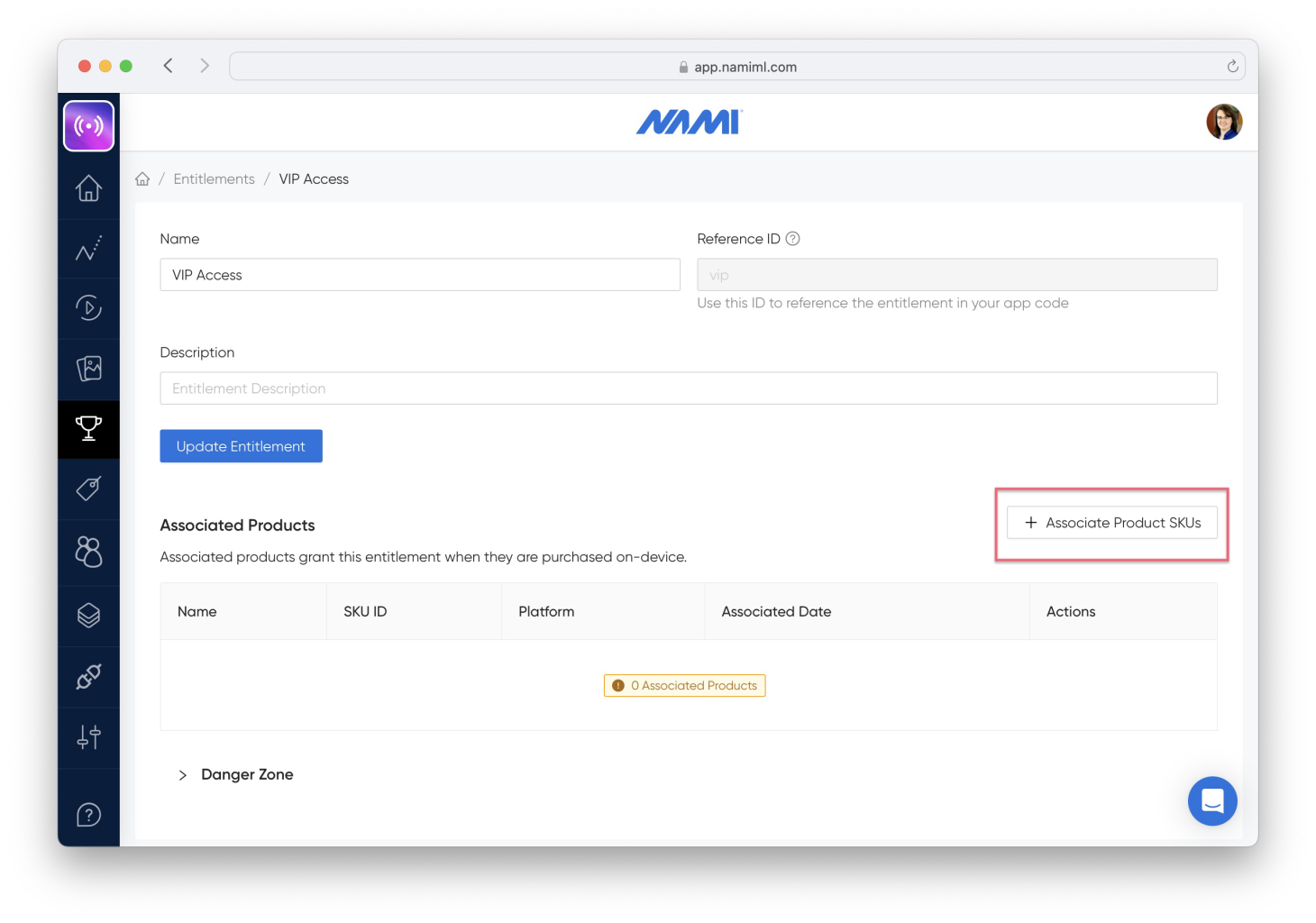Open the app switcher broadcast icon

click(x=88, y=125)
